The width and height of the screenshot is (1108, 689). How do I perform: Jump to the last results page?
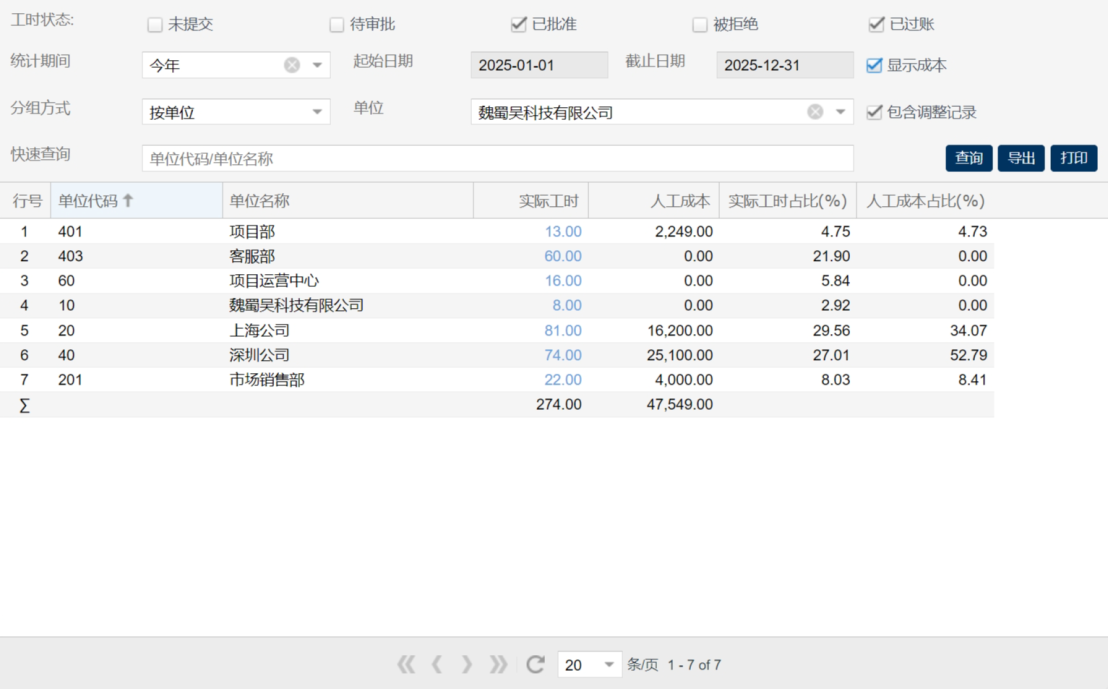click(x=498, y=664)
